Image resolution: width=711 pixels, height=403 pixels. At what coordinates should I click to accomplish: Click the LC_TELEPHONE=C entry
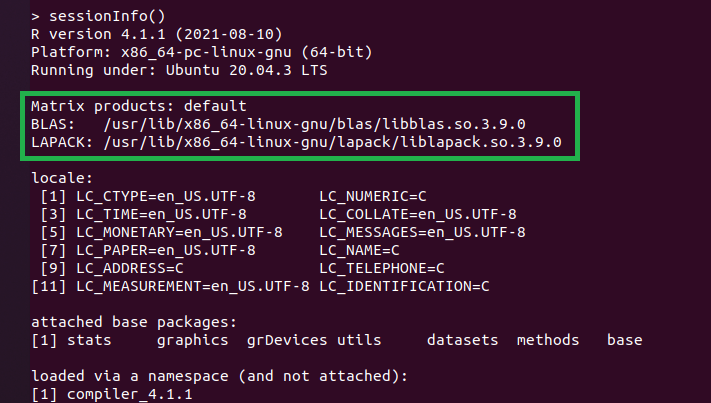click(x=382, y=269)
